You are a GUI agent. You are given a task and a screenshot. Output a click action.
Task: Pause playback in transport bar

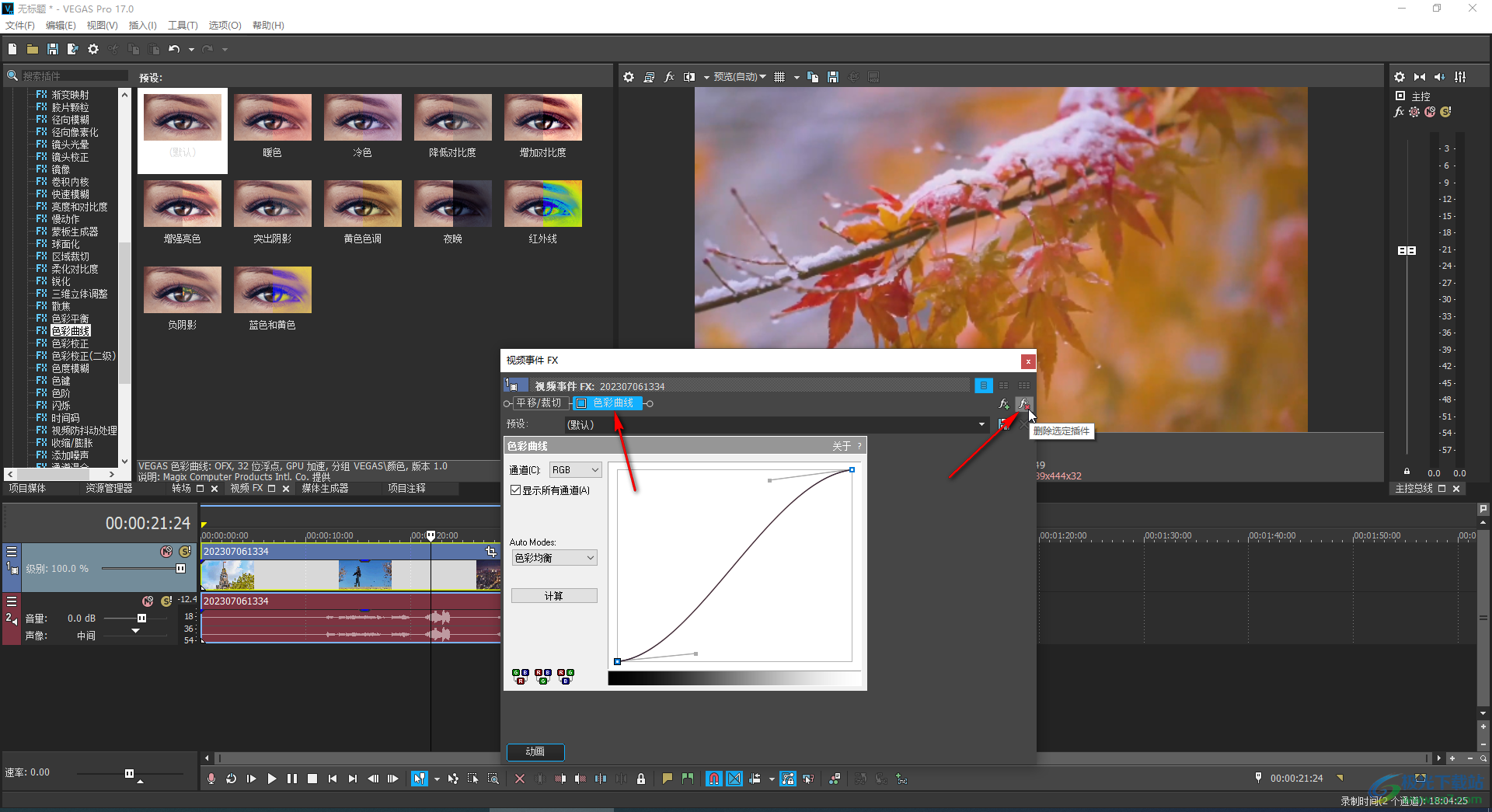292,779
